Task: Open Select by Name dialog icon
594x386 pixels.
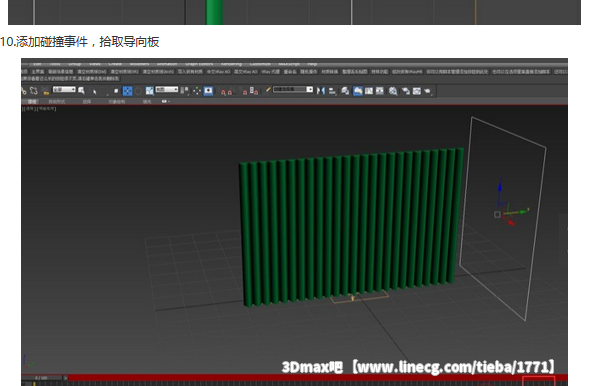Action: click(81, 91)
